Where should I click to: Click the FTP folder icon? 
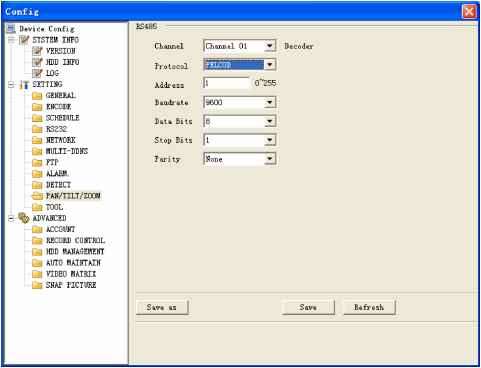[x=37, y=163]
